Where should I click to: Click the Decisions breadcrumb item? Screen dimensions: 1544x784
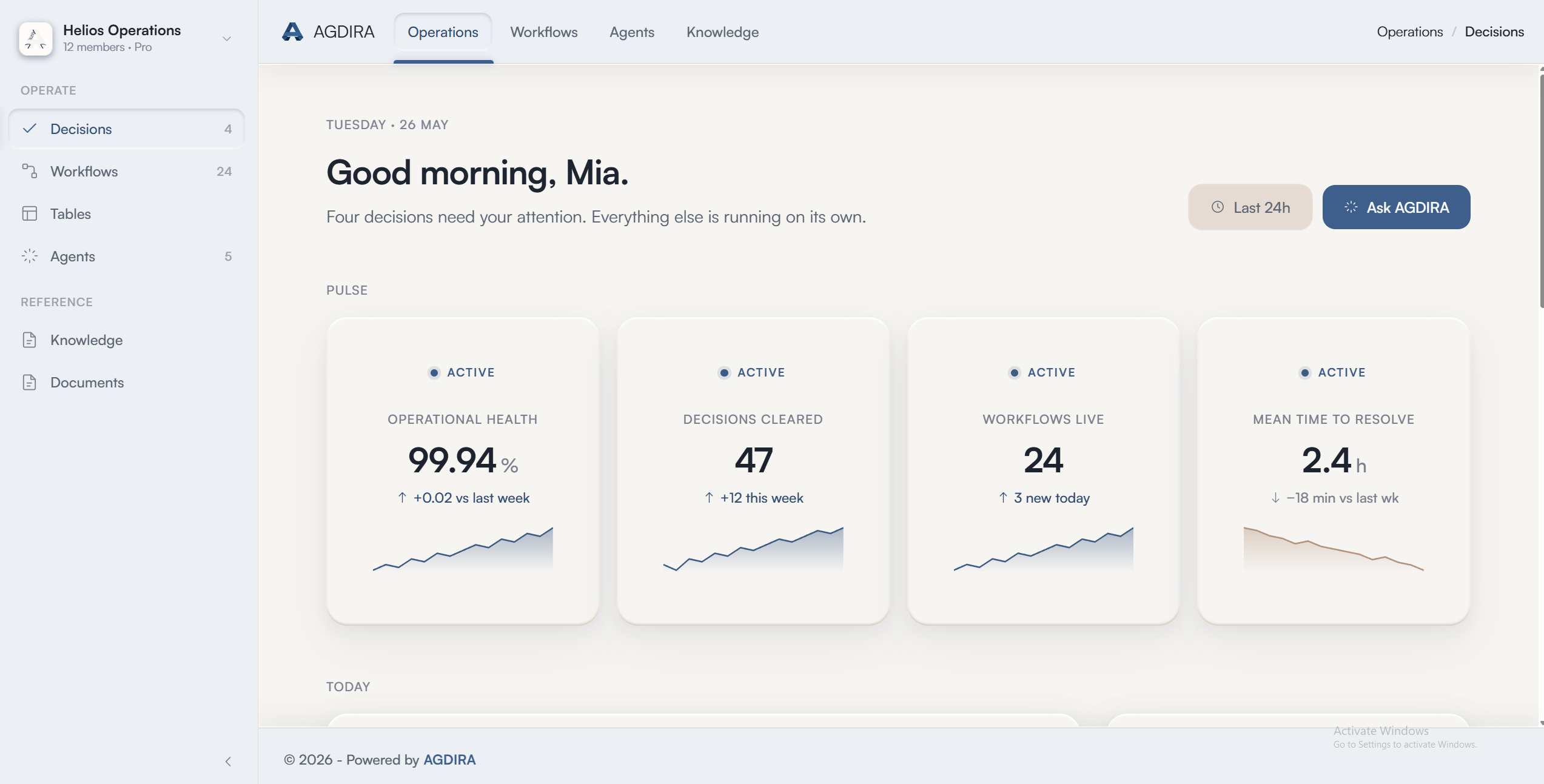click(x=1494, y=32)
